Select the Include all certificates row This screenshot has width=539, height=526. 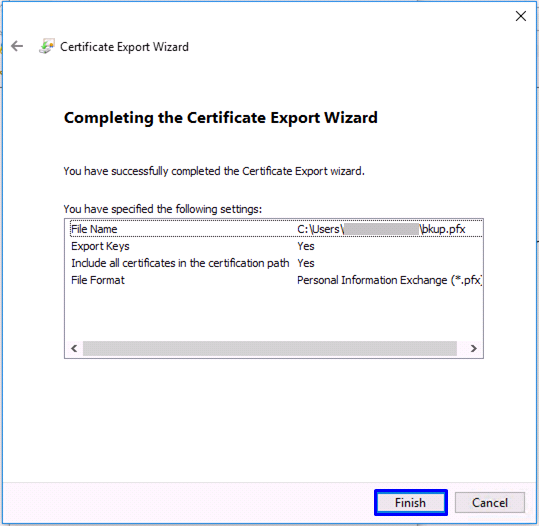(276, 263)
